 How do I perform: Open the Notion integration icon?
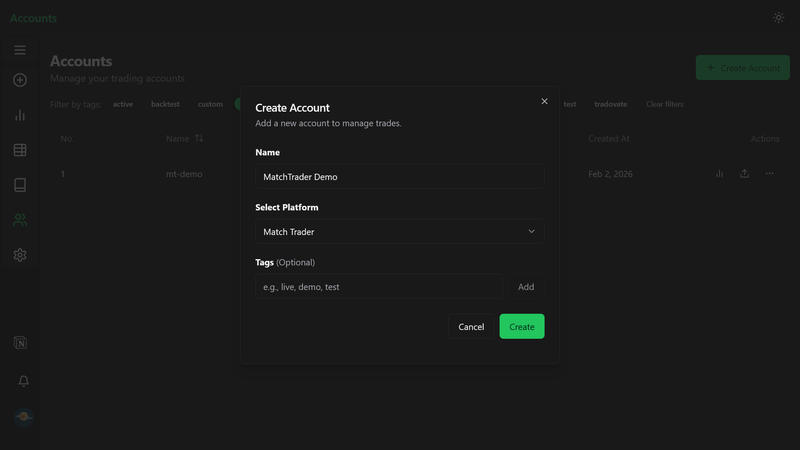(20, 343)
